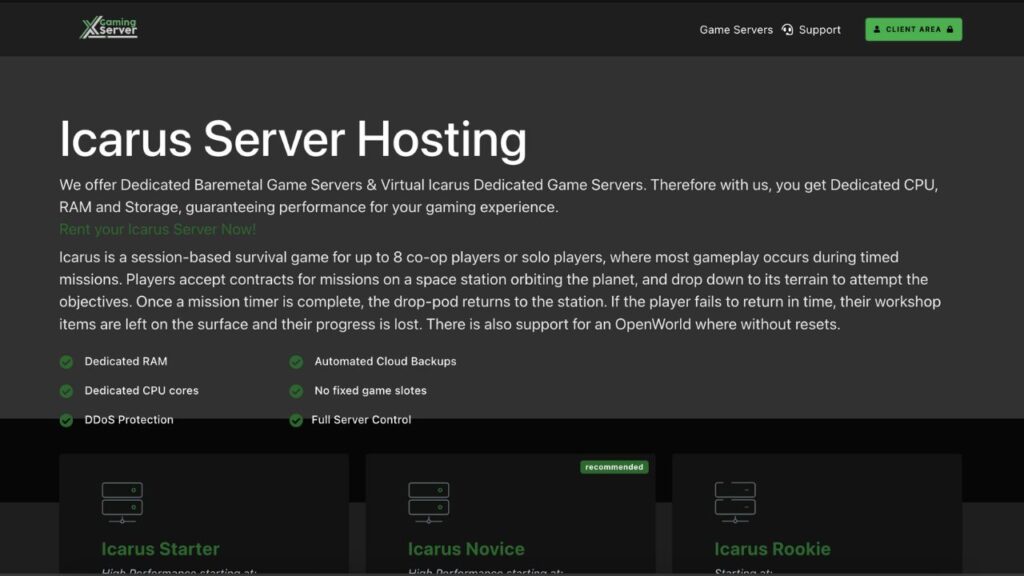Open the Icarus Rookie plan title
Image resolution: width=1024 pixels, height=576 pixels.
(x=772, y=549)
